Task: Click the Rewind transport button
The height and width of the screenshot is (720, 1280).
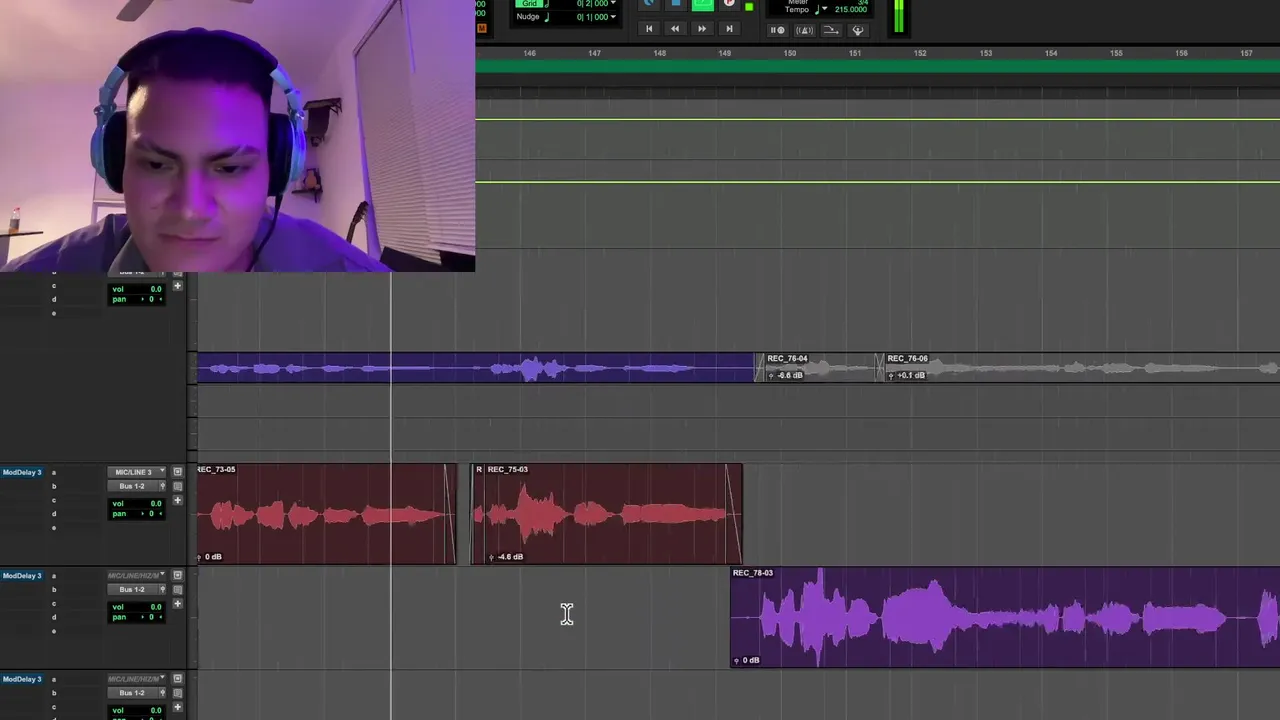Action: click(x=675, y=29)
